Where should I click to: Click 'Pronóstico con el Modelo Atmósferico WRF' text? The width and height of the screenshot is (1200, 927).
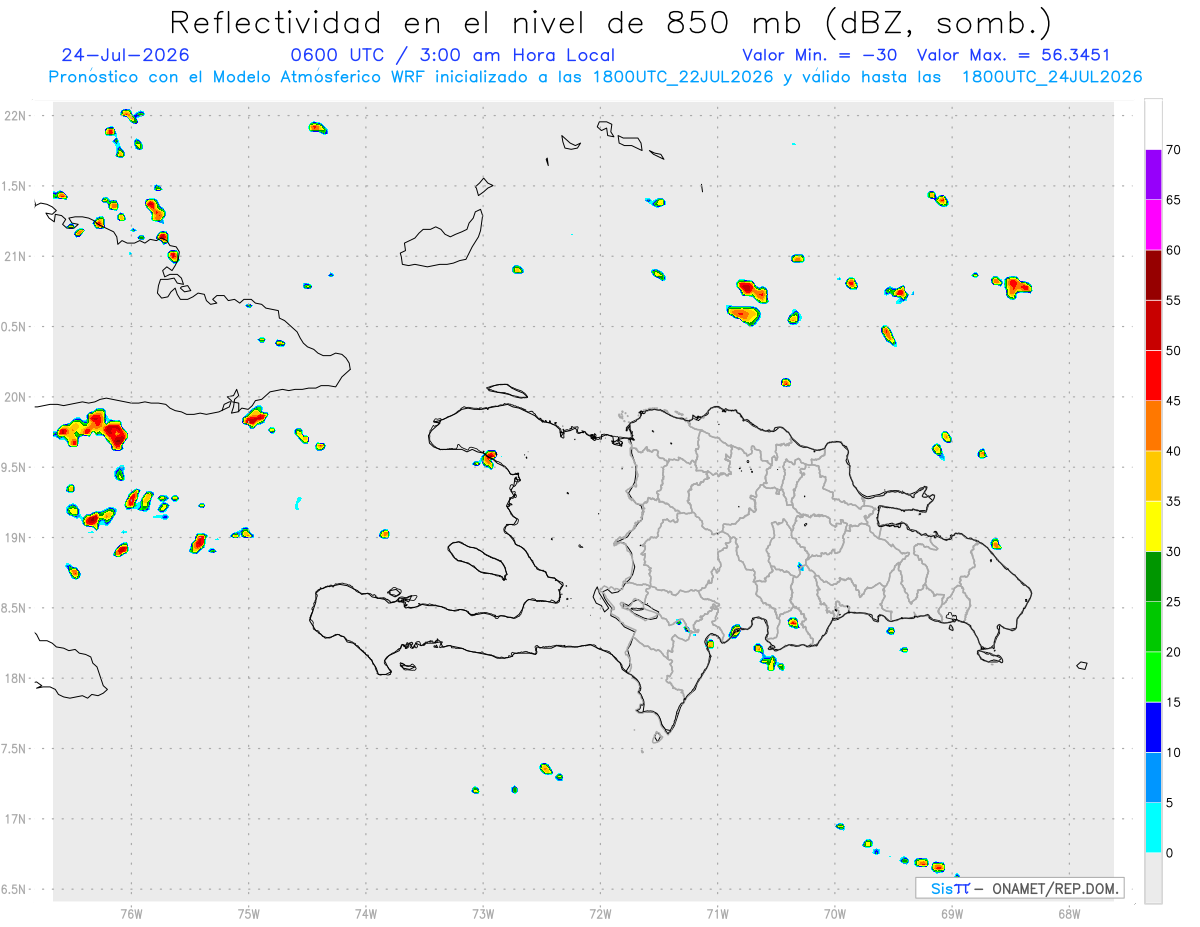click(238, 77)
